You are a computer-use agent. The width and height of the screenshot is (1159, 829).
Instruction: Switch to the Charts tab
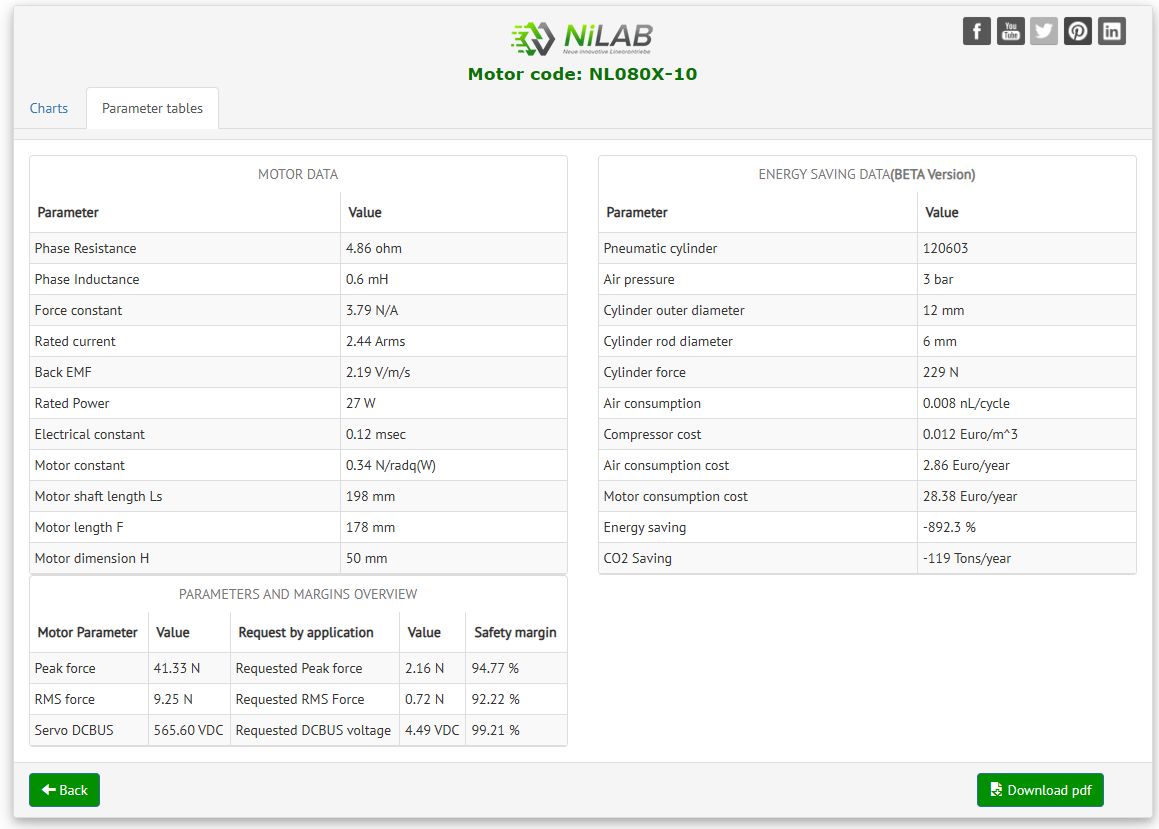point(49,108)
